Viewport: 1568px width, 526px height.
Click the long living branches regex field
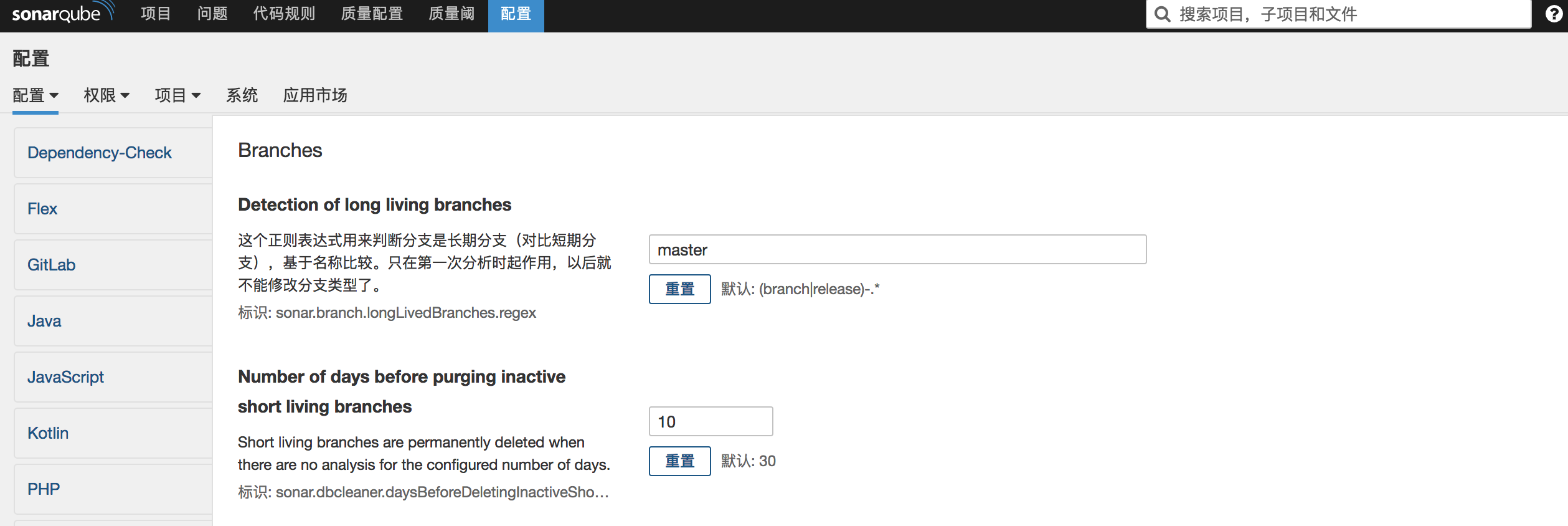[897, 249]
